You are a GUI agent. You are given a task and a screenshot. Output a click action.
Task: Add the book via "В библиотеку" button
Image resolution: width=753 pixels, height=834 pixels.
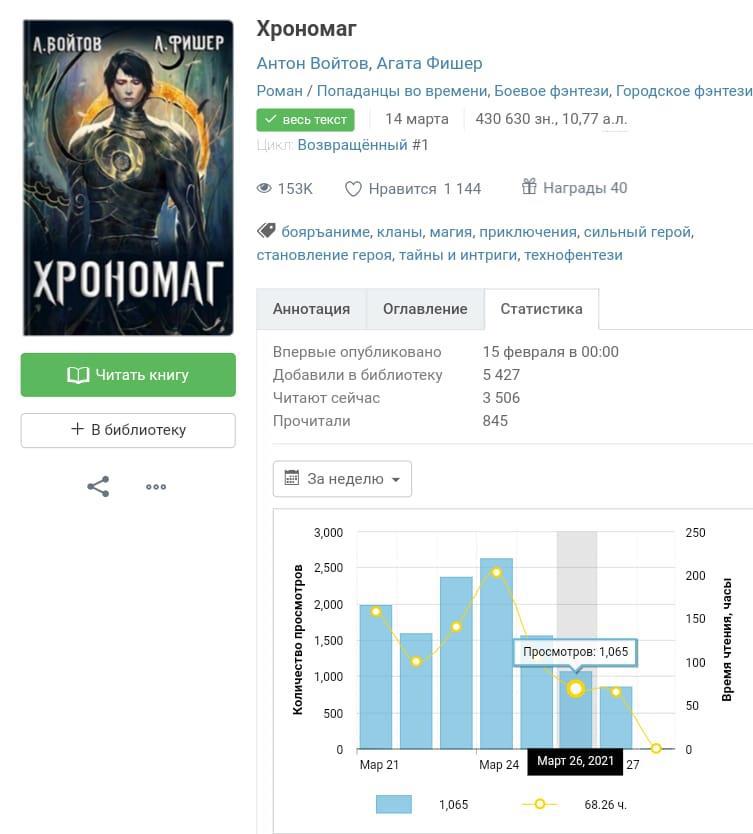[x=128, y=430]
